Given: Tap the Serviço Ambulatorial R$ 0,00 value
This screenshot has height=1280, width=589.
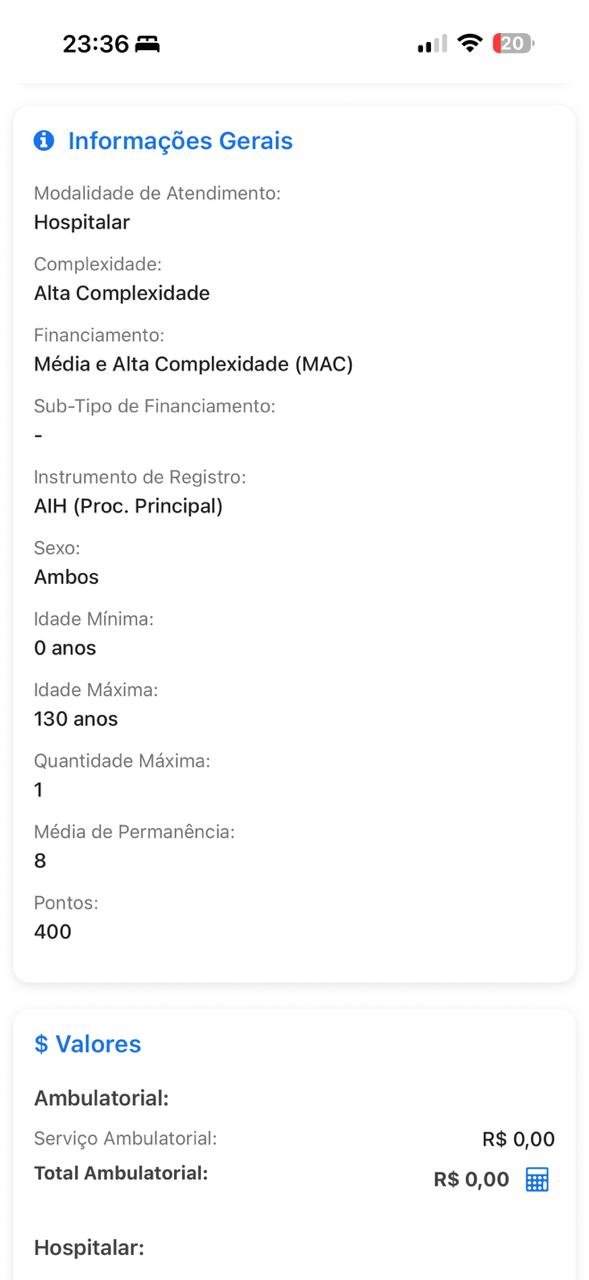Looking at the screenshot, I should (516, 1138).
